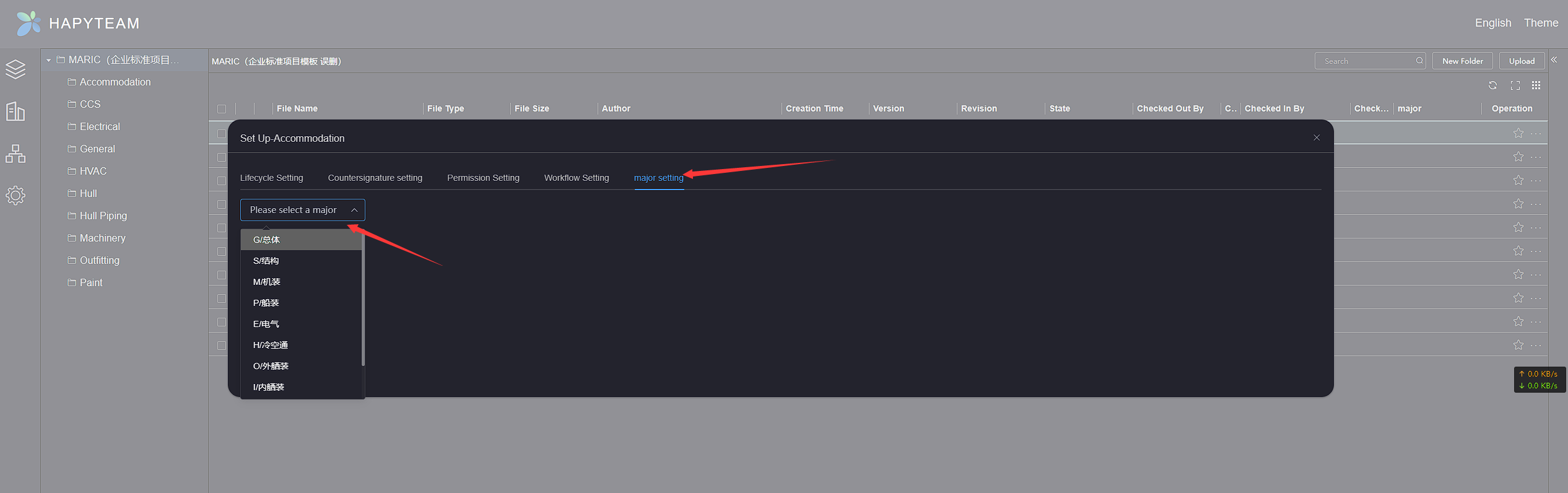Open the Please select a major dropdown

302,210
